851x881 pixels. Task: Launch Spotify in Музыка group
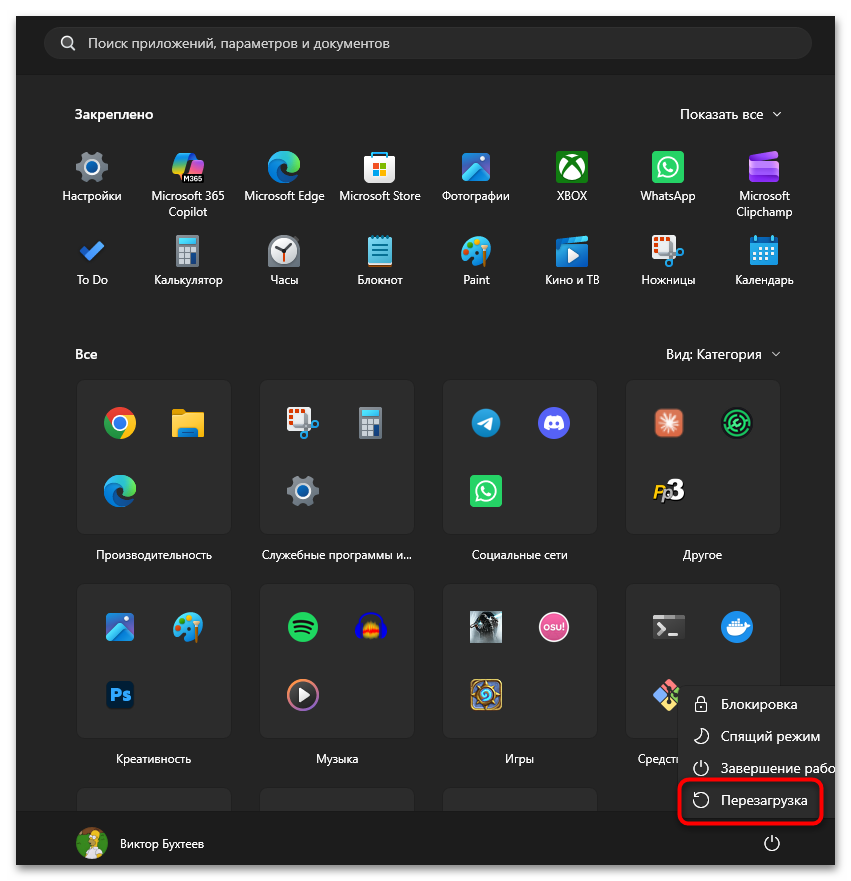point(303,627)
